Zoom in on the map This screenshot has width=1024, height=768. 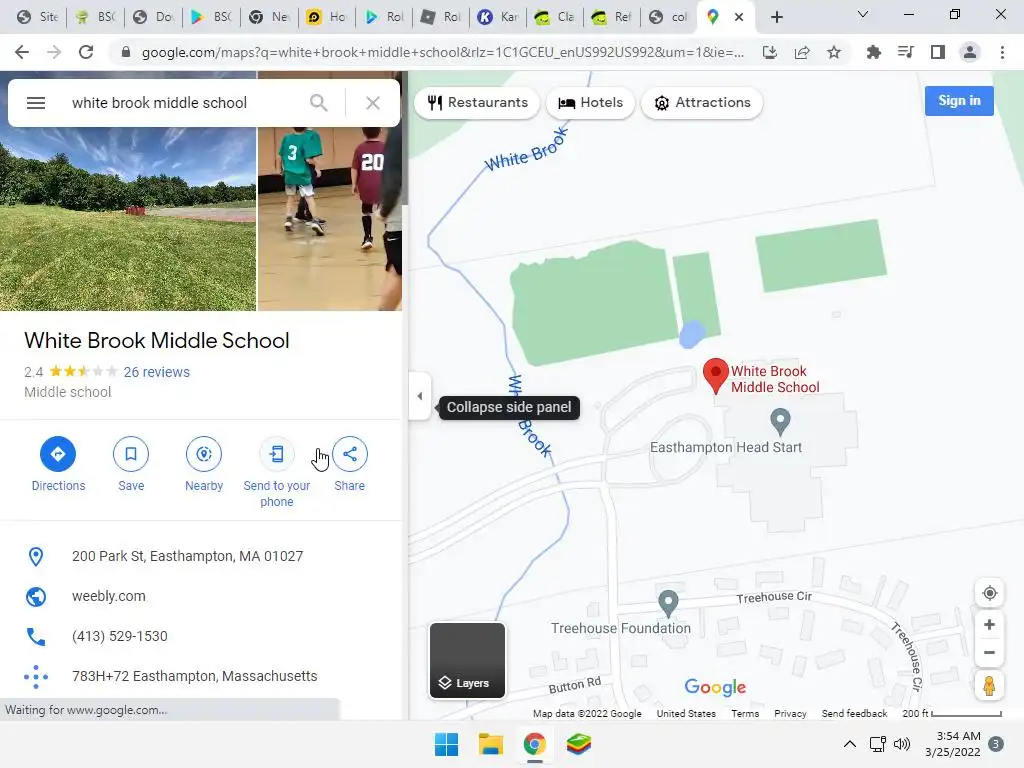(x=989, y=624)
